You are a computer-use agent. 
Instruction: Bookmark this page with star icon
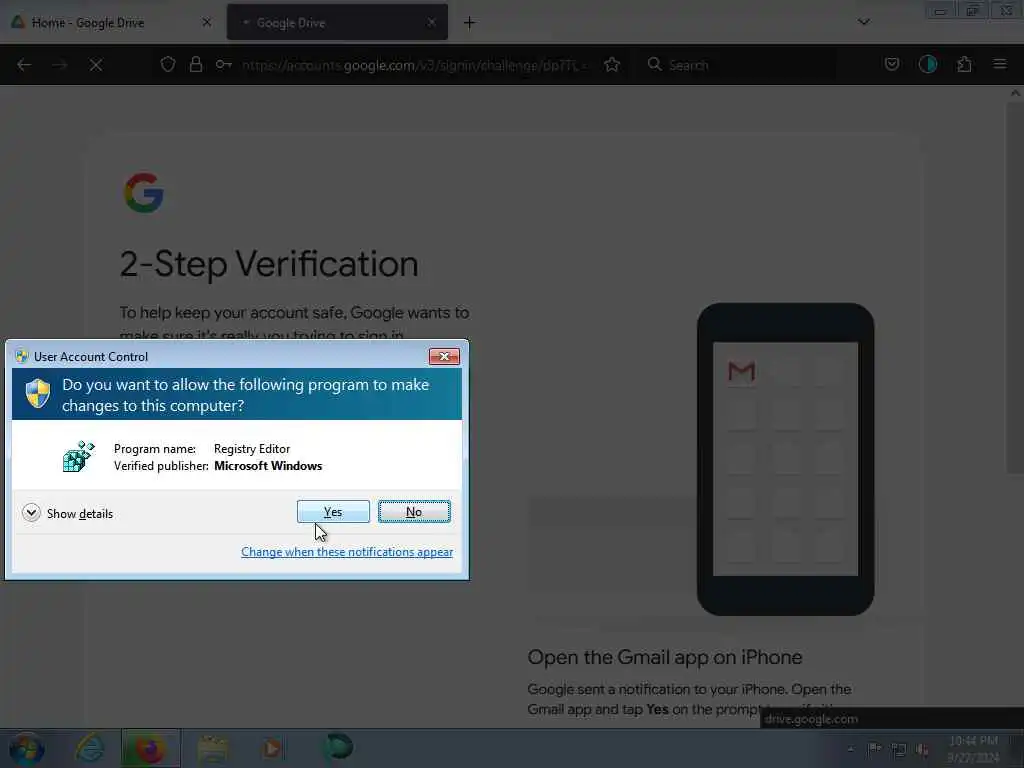coord(612,65)
